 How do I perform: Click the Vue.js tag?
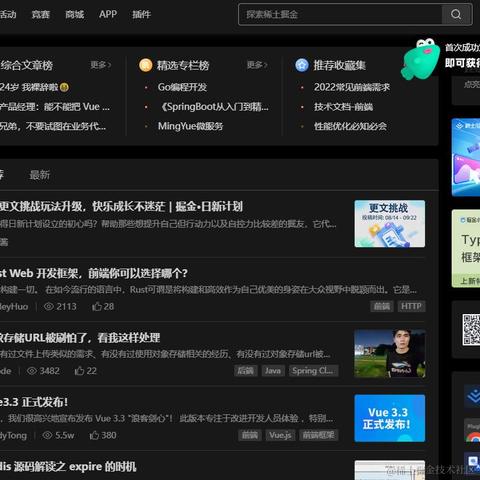point(280,435)
